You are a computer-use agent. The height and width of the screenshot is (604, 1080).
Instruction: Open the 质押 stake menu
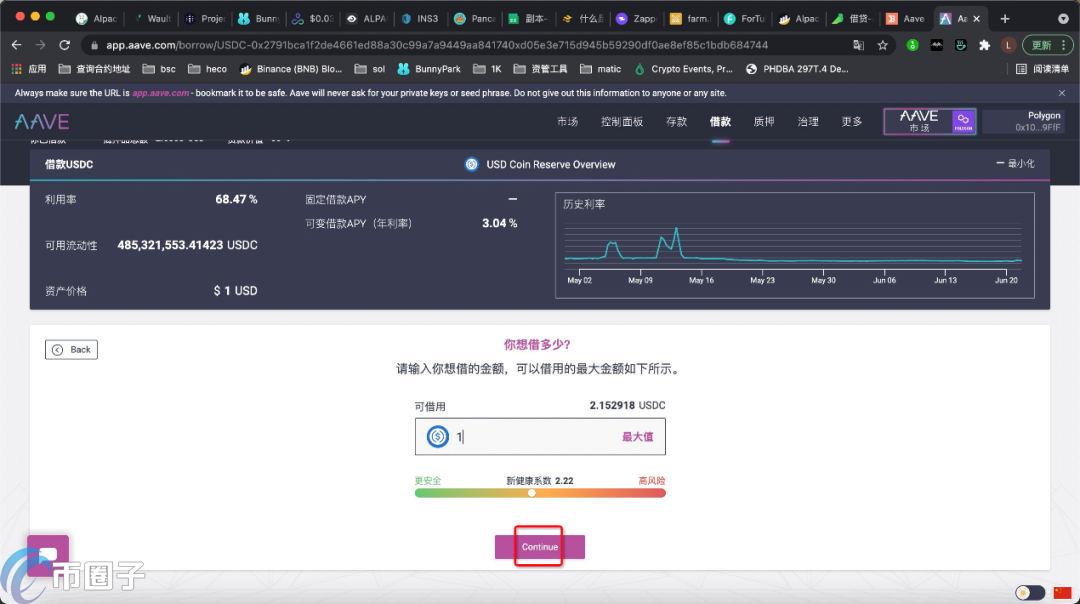764,122
